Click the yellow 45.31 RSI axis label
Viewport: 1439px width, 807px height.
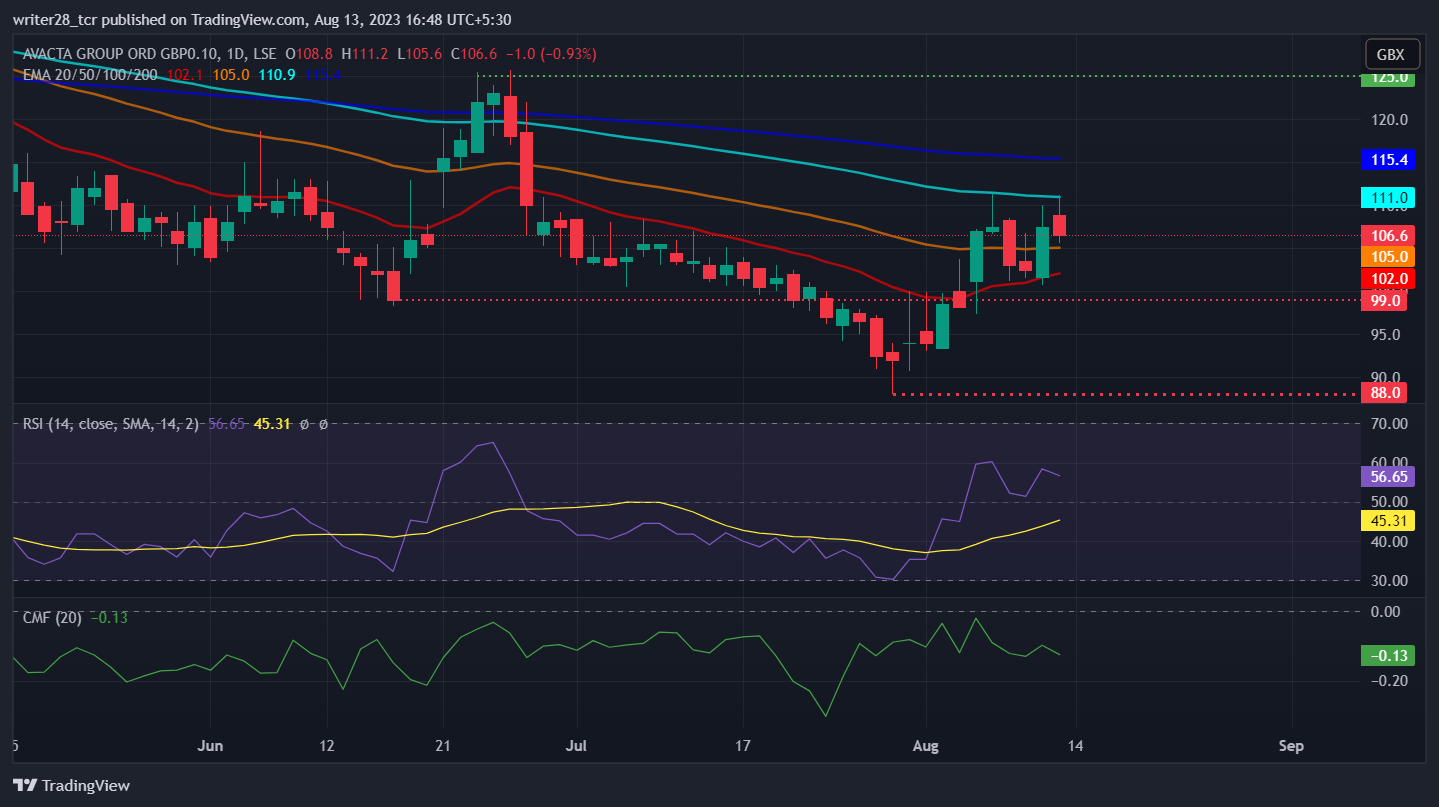(1388, 520)
